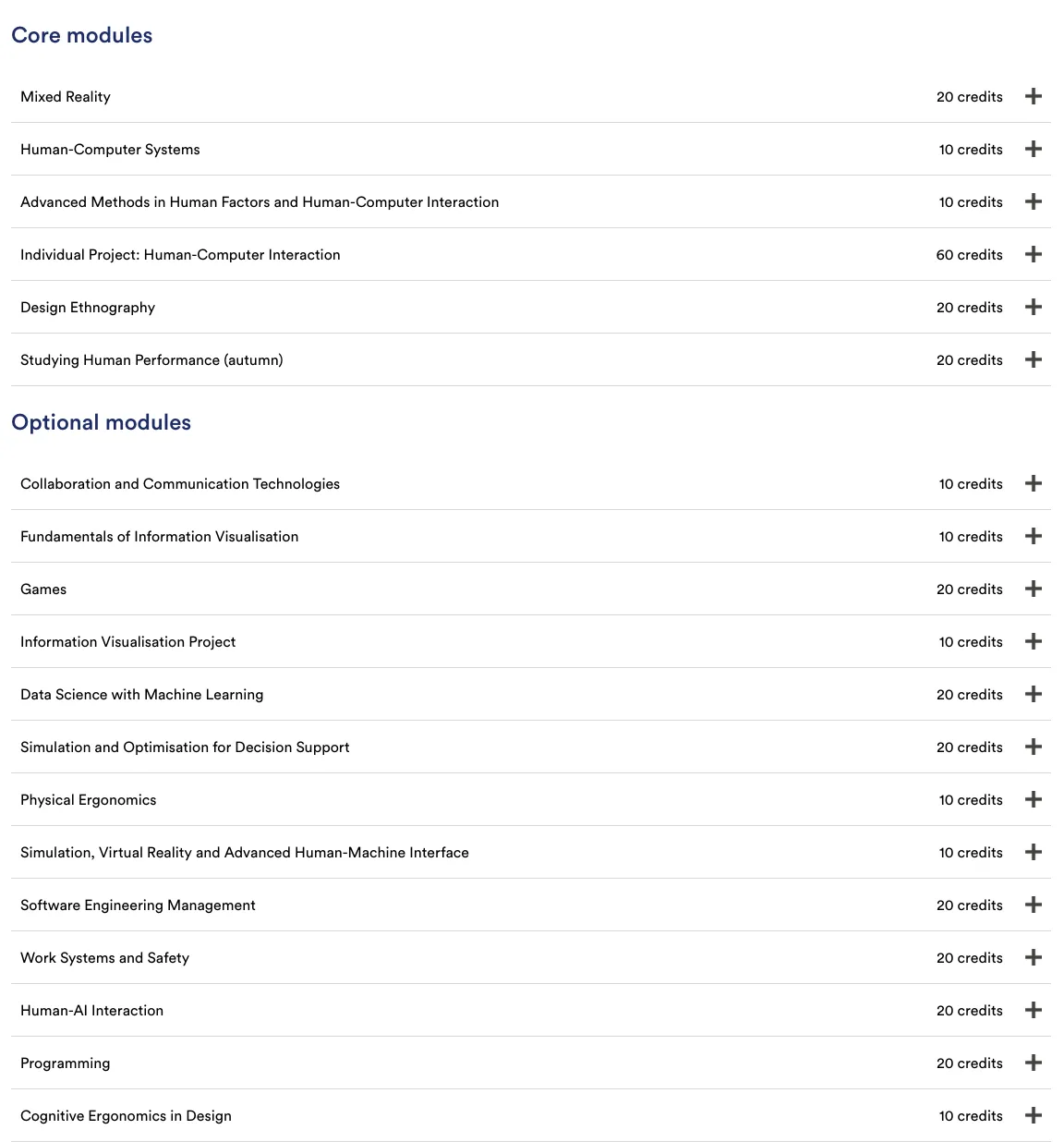Click plus icon on Design Ethnography row
This screenshot has height=1142, width=1064.
point(1034,307)
